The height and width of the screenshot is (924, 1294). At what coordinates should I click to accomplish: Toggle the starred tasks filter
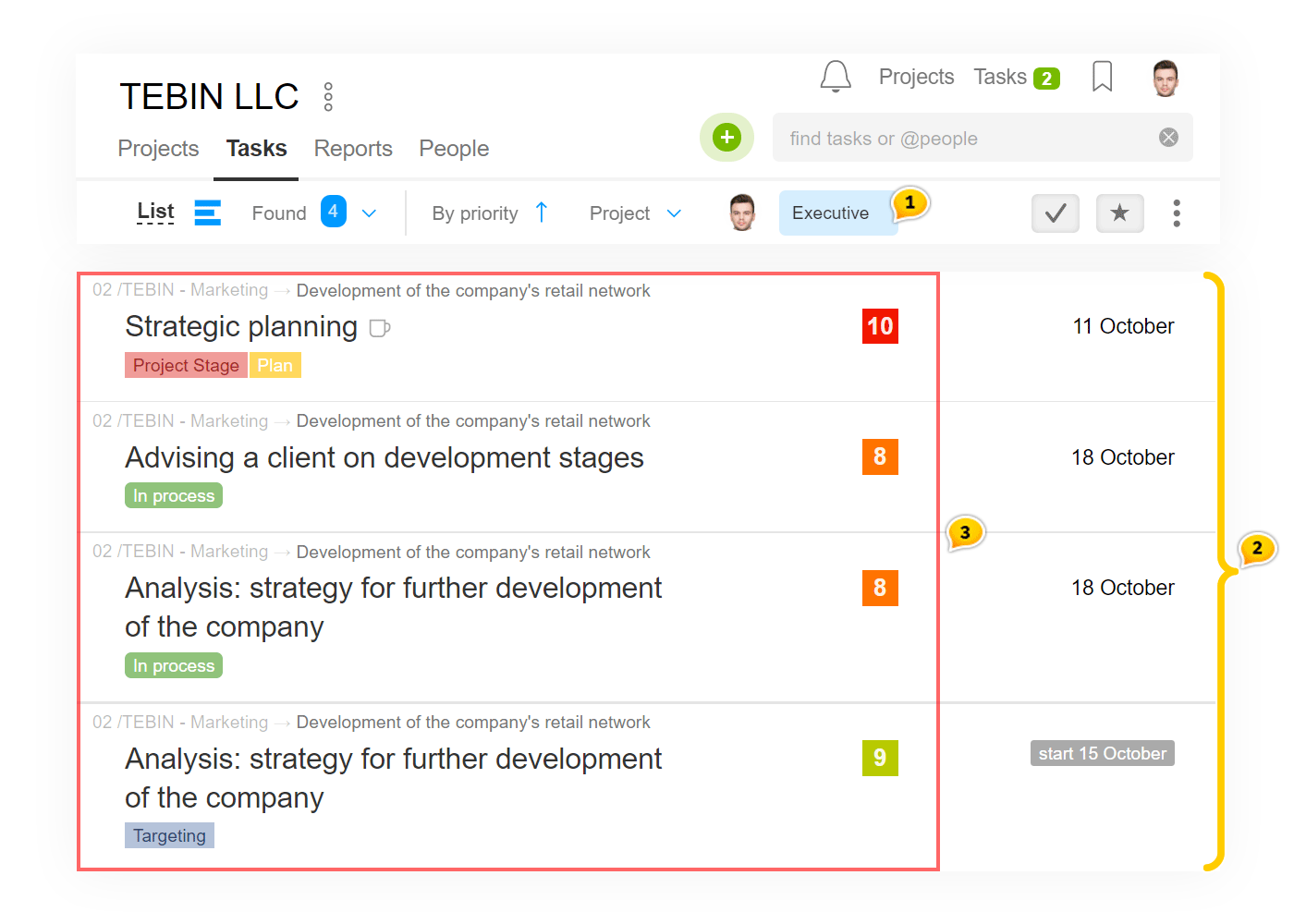tap(1119, 213)
